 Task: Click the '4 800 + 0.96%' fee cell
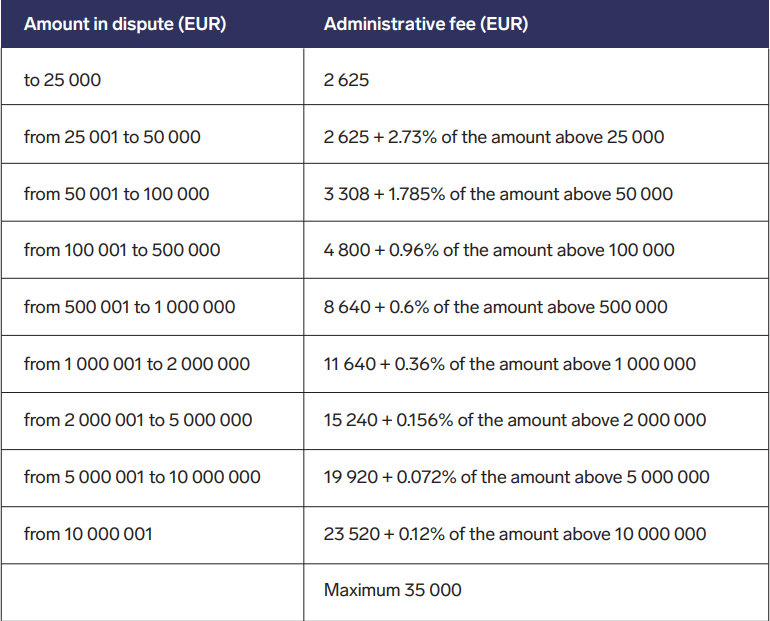pos(536,250)
